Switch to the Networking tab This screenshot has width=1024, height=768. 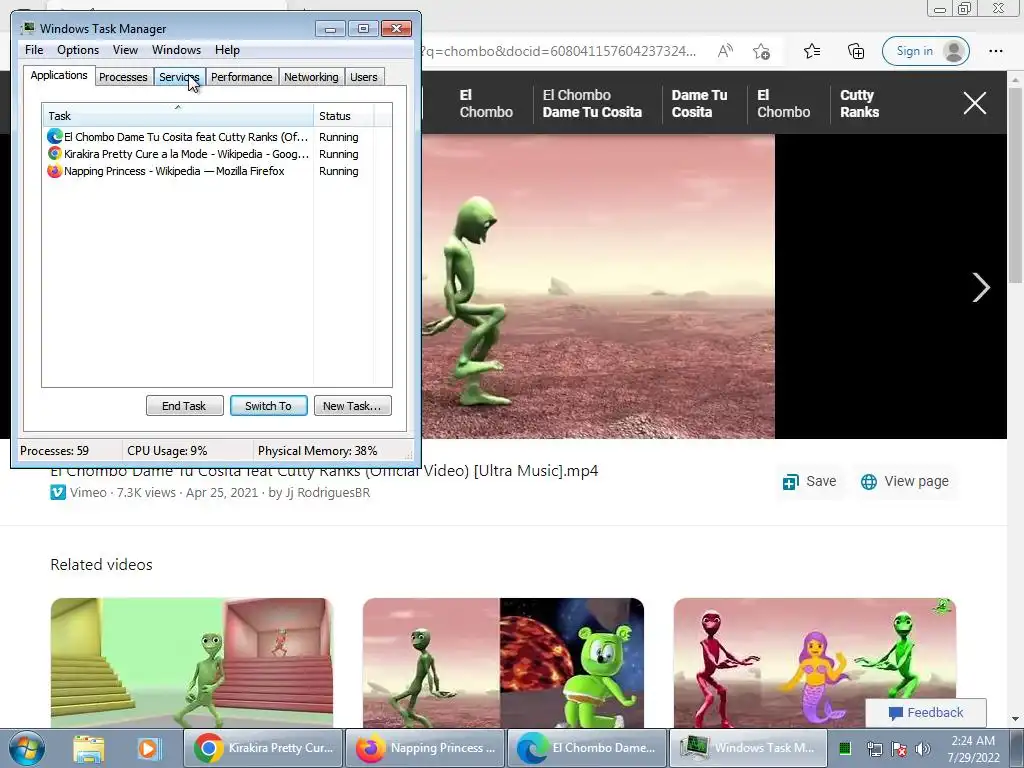[311, 77]
